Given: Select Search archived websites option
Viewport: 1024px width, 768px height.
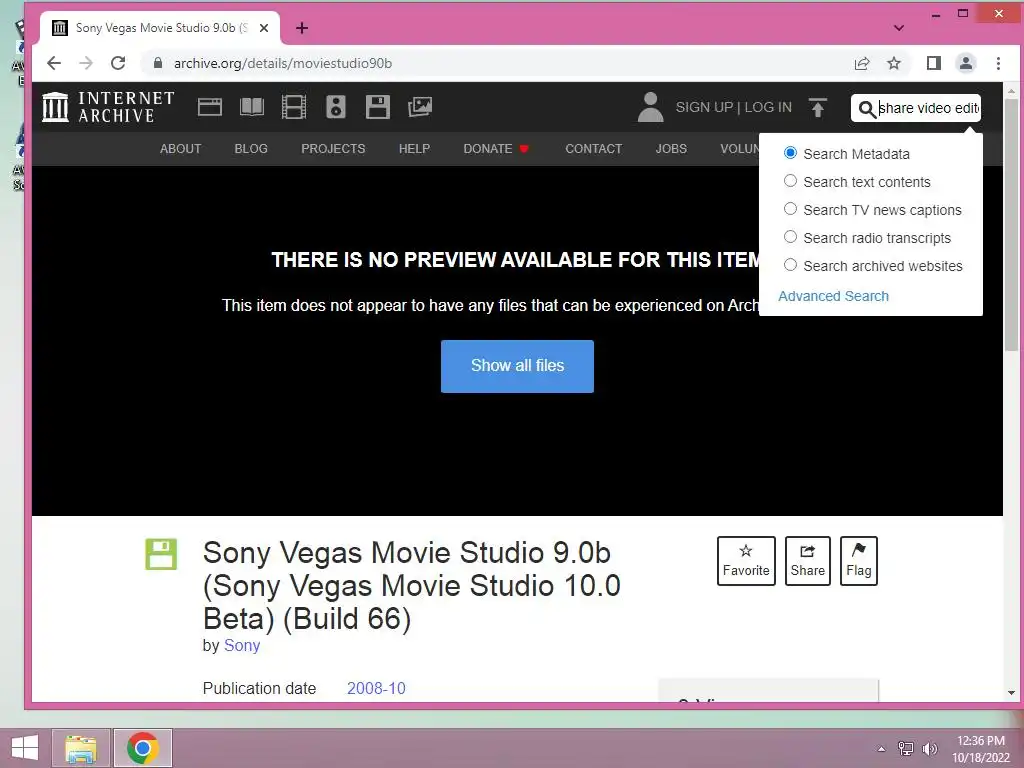Looking at the screenshot, I should coord(790,265).
